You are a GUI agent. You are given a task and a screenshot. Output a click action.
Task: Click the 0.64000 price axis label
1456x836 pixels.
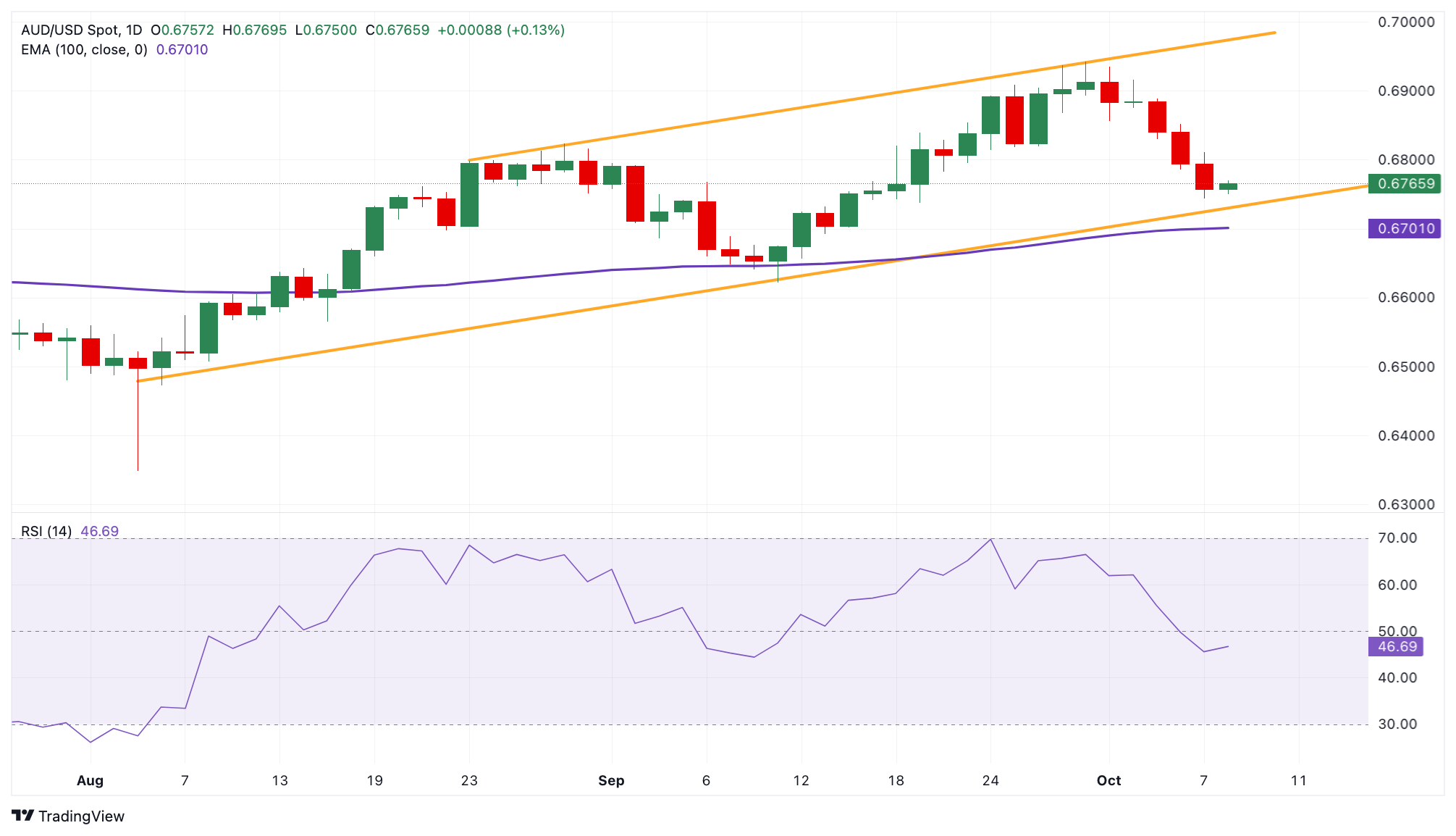[1406, 436]
